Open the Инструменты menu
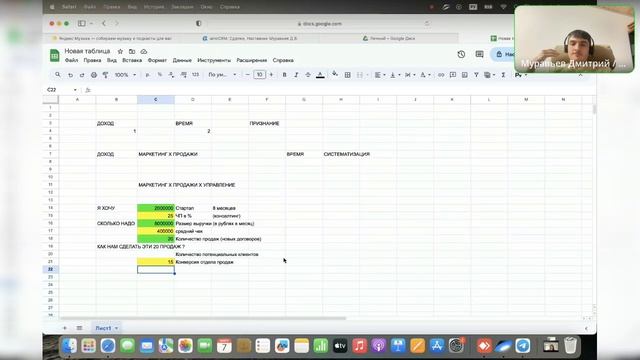 (214, 60)
